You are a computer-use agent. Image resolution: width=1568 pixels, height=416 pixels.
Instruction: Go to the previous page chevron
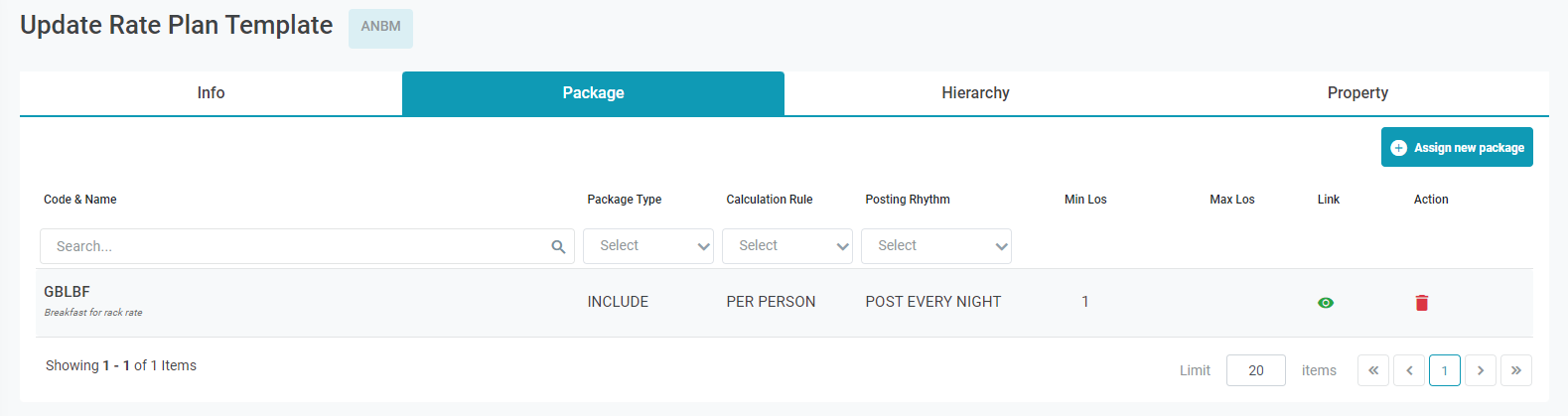click(1409, 370)
